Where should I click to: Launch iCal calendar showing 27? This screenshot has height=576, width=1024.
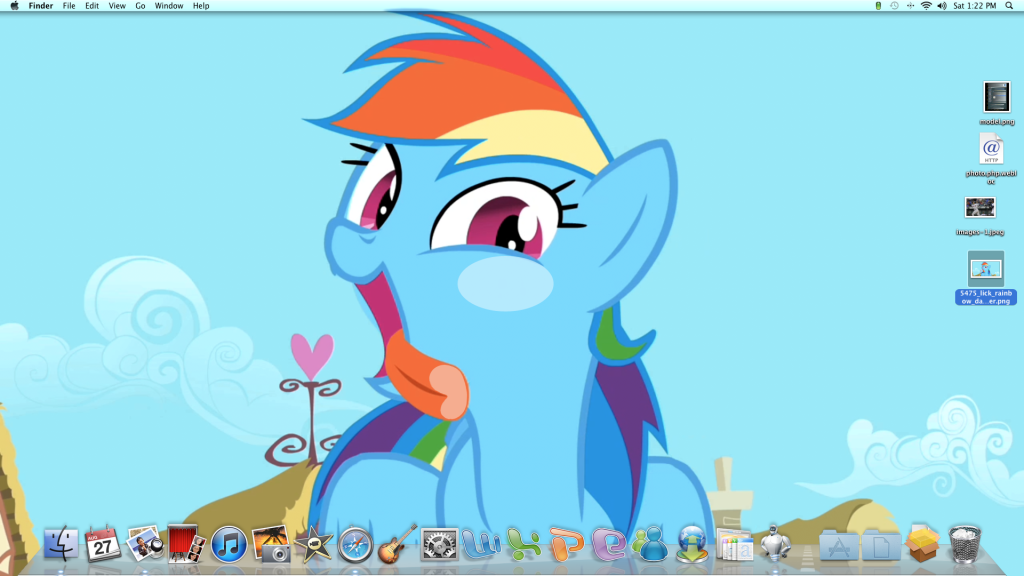[x=103, y=544]
